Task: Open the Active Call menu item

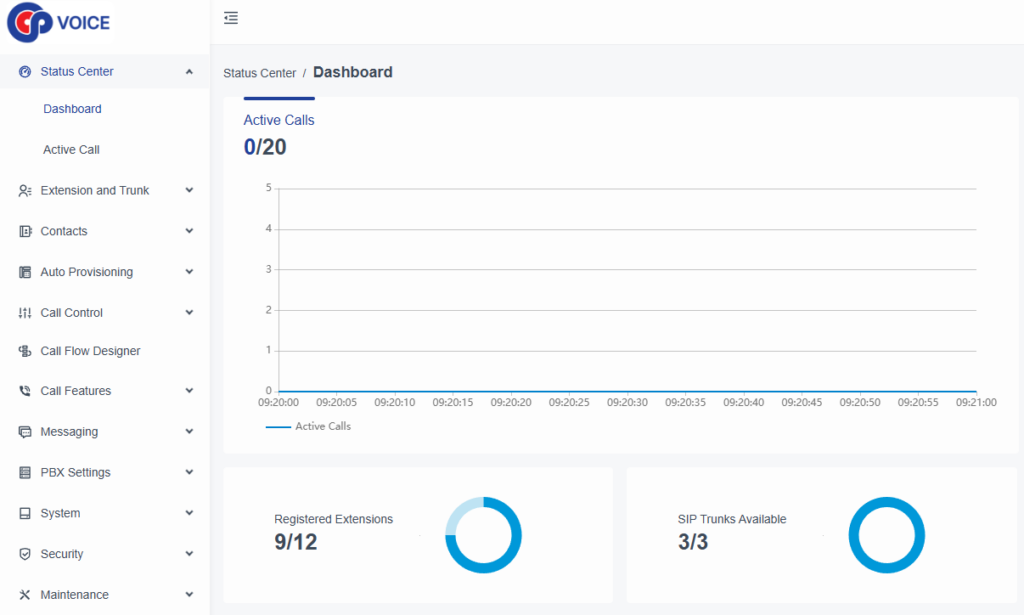Action: [71, 150]
